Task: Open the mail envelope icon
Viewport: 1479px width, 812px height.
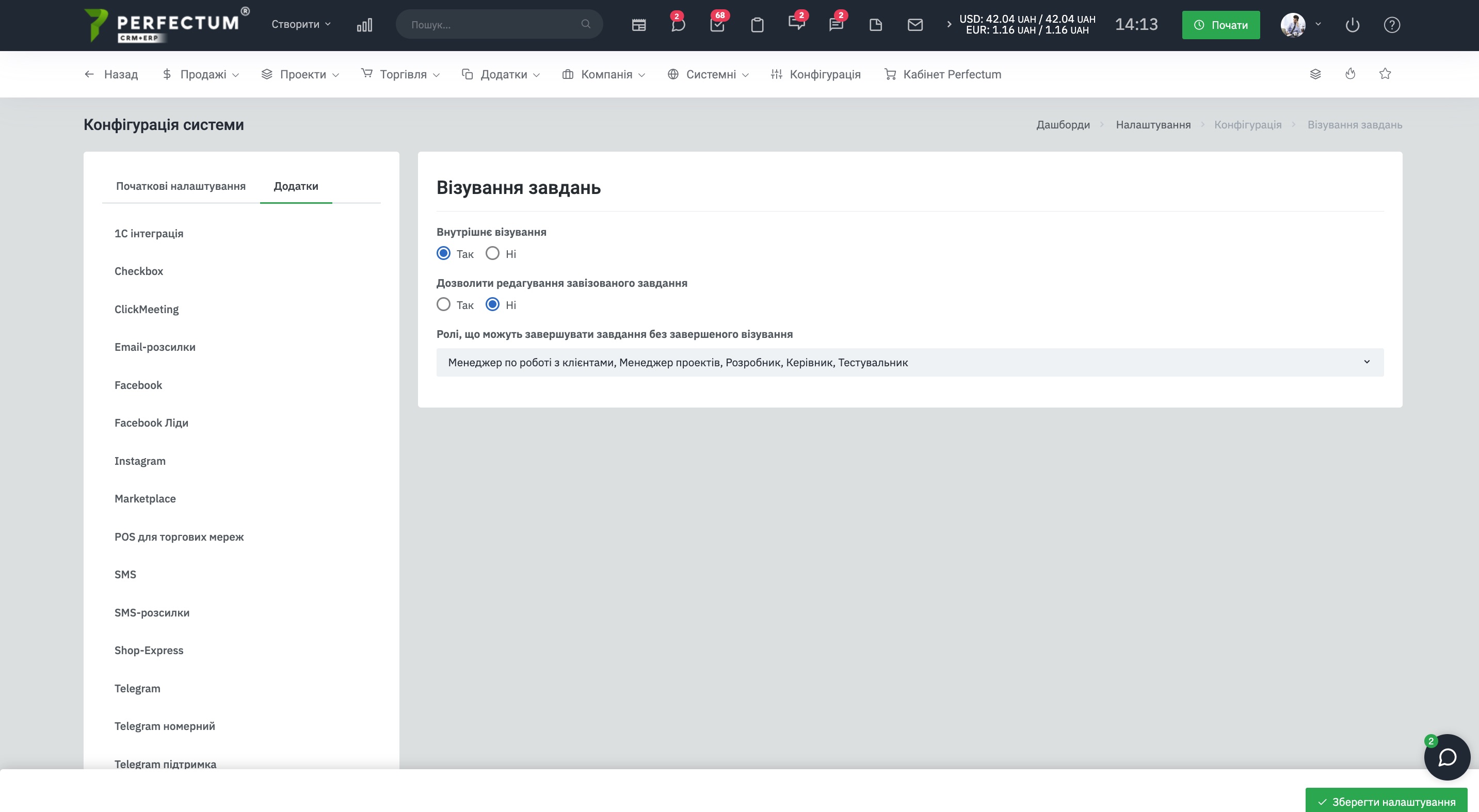Action: (x=914, y=25)
